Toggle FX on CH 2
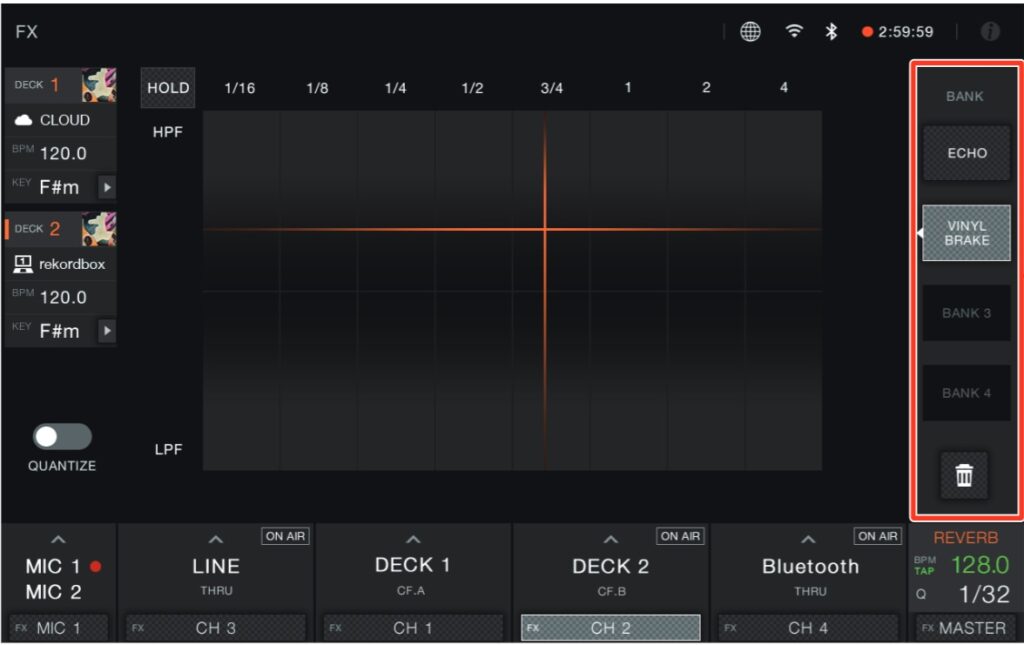The image size is (1024, 645). (x=610, y=628)
